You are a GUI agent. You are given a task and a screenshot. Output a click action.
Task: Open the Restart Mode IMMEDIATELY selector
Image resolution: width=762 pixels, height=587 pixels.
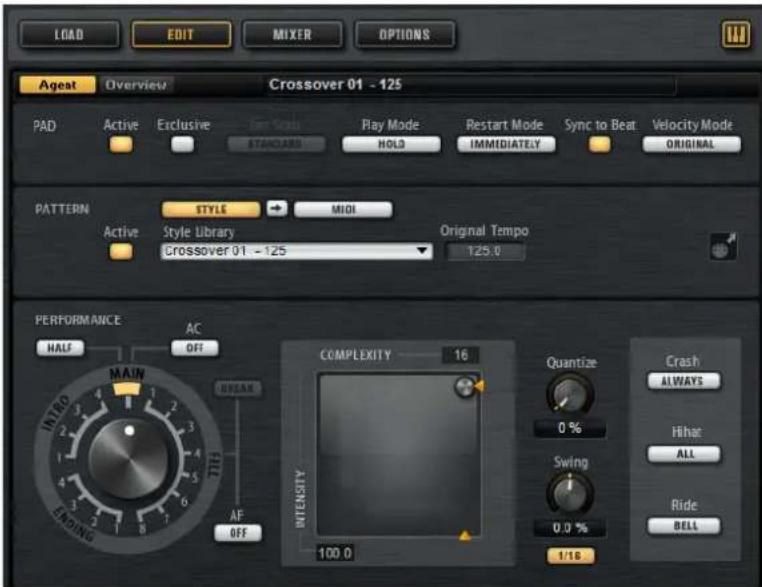(x=505, y=144)
